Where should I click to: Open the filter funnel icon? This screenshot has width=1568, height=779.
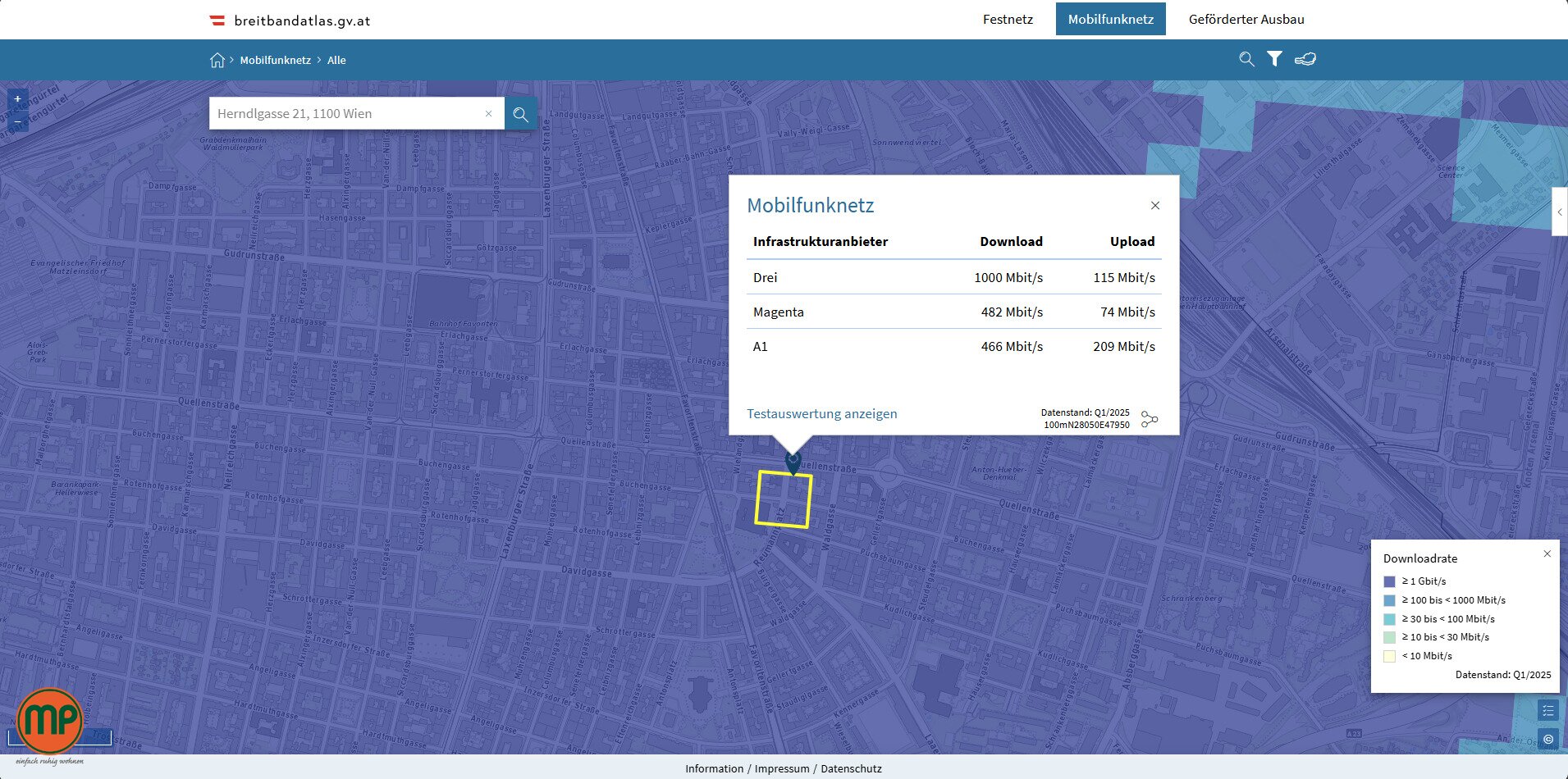[x=1274, y=59]
